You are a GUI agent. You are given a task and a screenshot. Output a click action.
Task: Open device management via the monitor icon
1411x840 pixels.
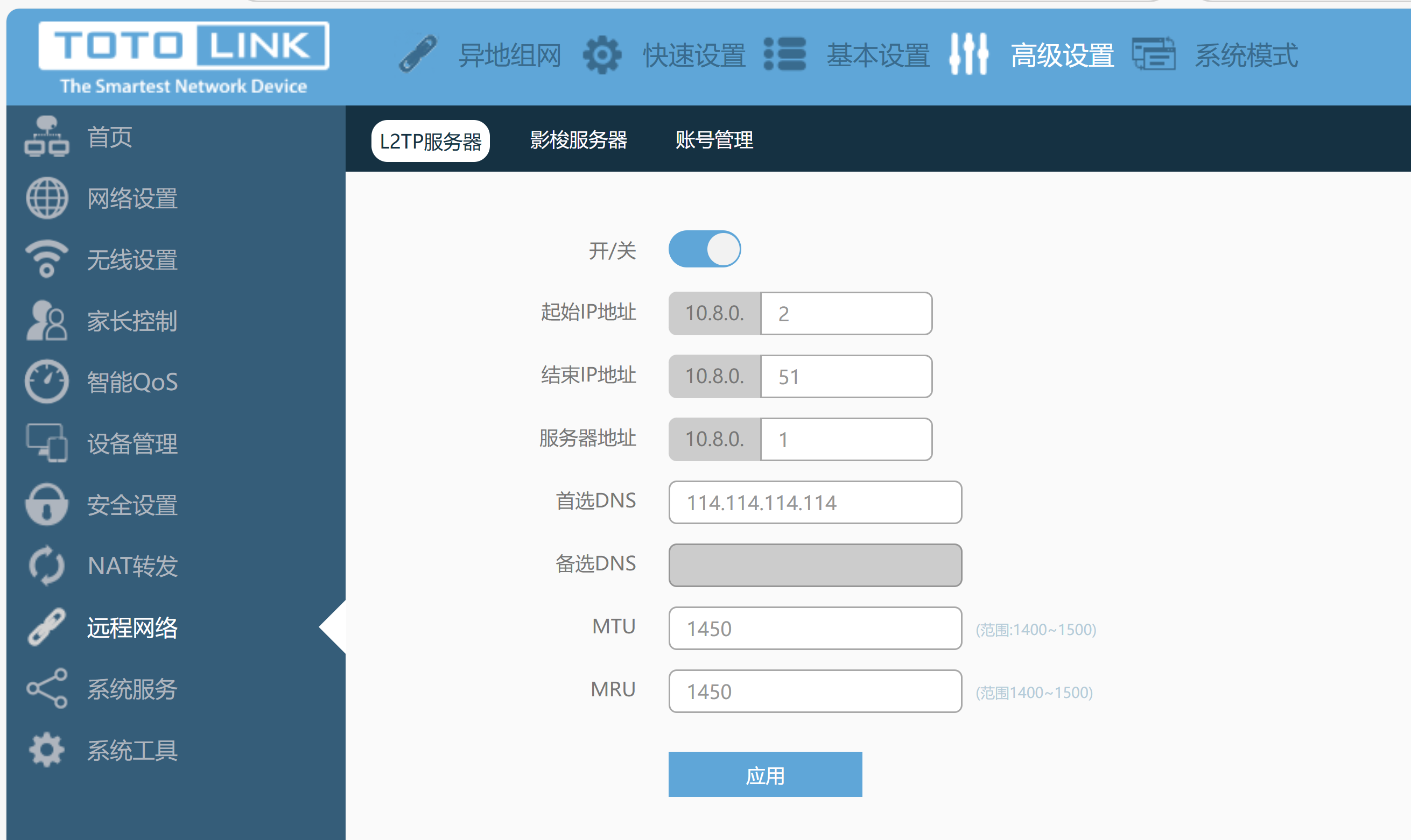46,443
